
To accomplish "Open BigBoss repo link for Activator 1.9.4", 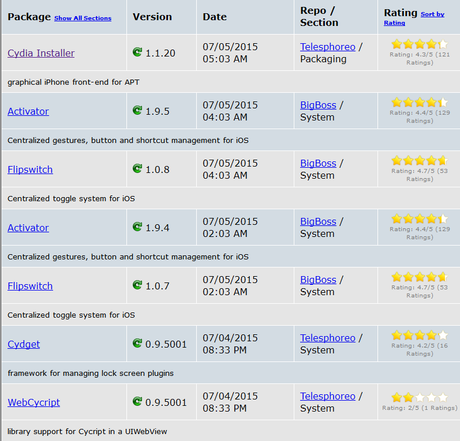I will click(318, 222).
